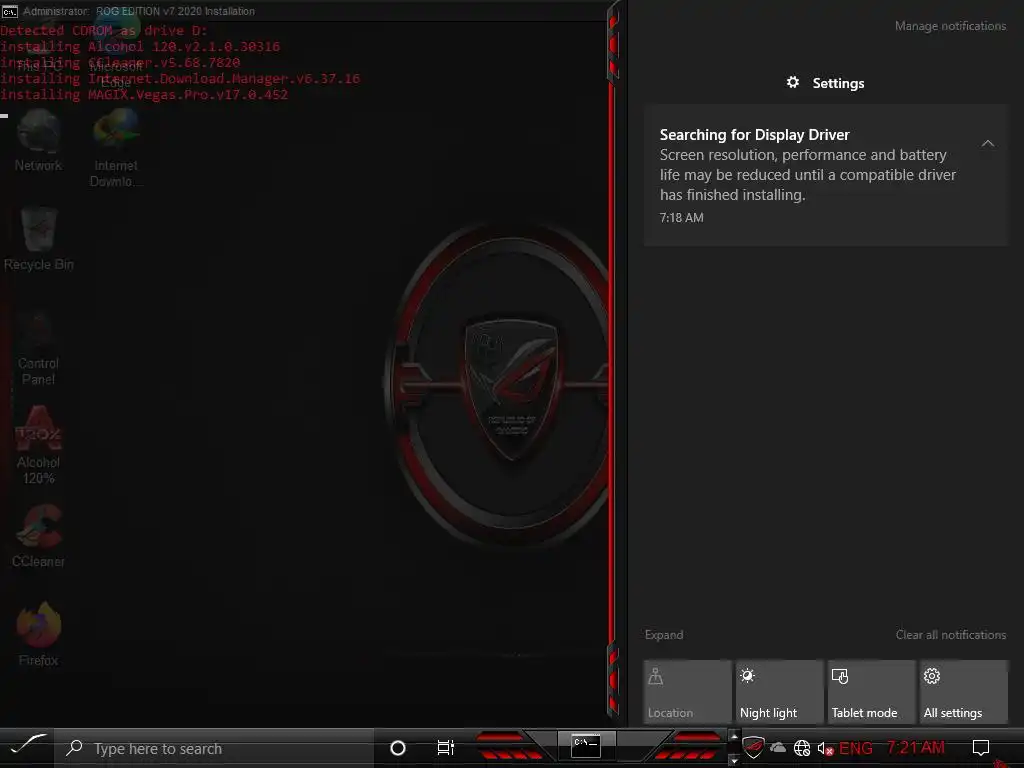This screenshot has height=768, width=1024.
Task: Close the Action Center via the notification icon
Action: click(980, 747)
